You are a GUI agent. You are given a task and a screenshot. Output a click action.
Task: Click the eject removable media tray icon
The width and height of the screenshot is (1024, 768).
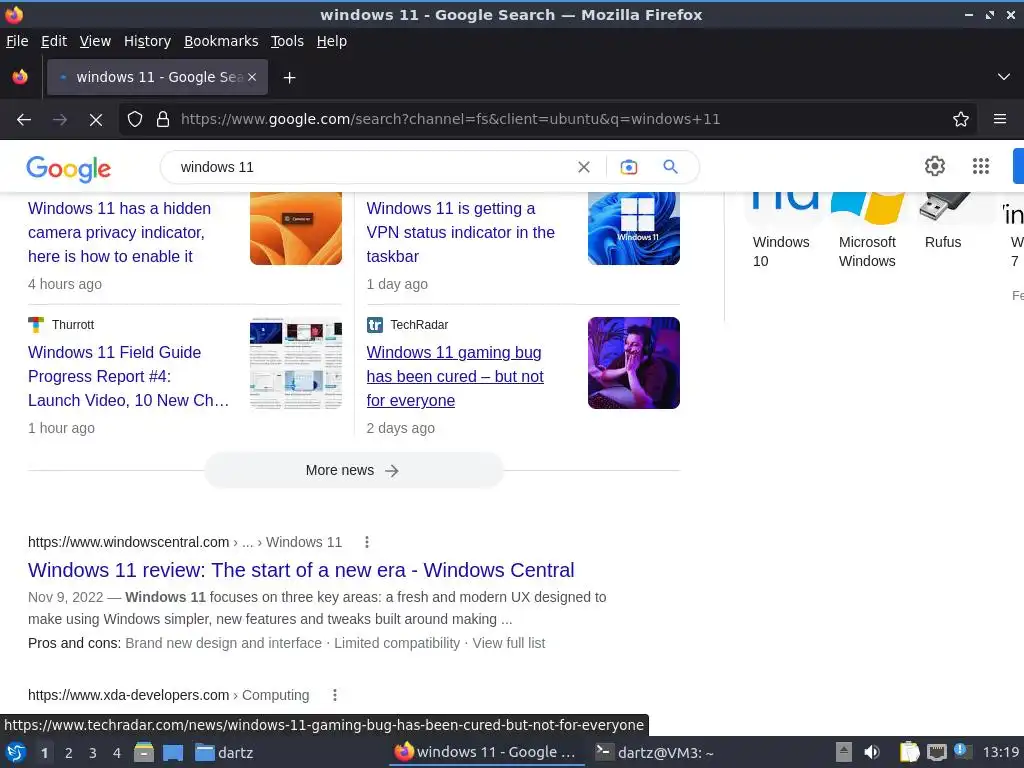(x=844, y=752)
